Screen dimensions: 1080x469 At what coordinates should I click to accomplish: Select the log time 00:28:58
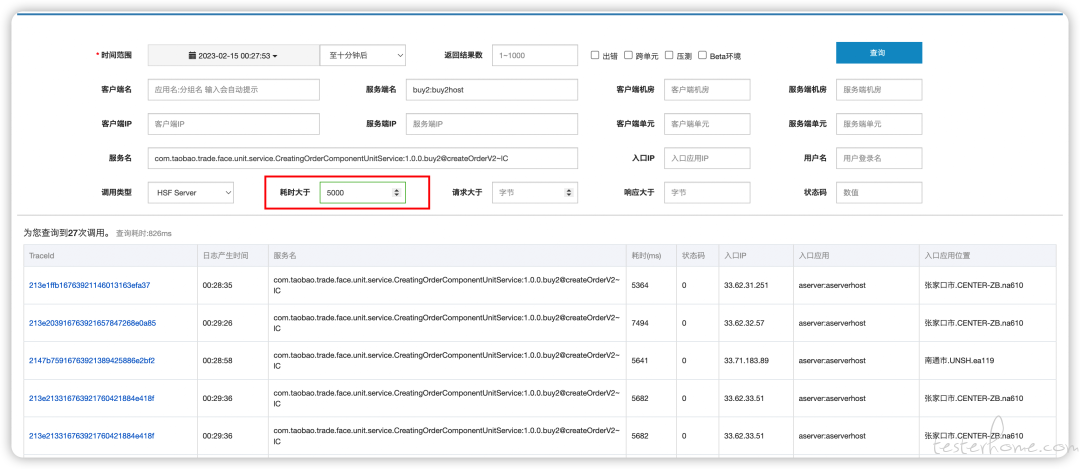[x=217, y=360]
